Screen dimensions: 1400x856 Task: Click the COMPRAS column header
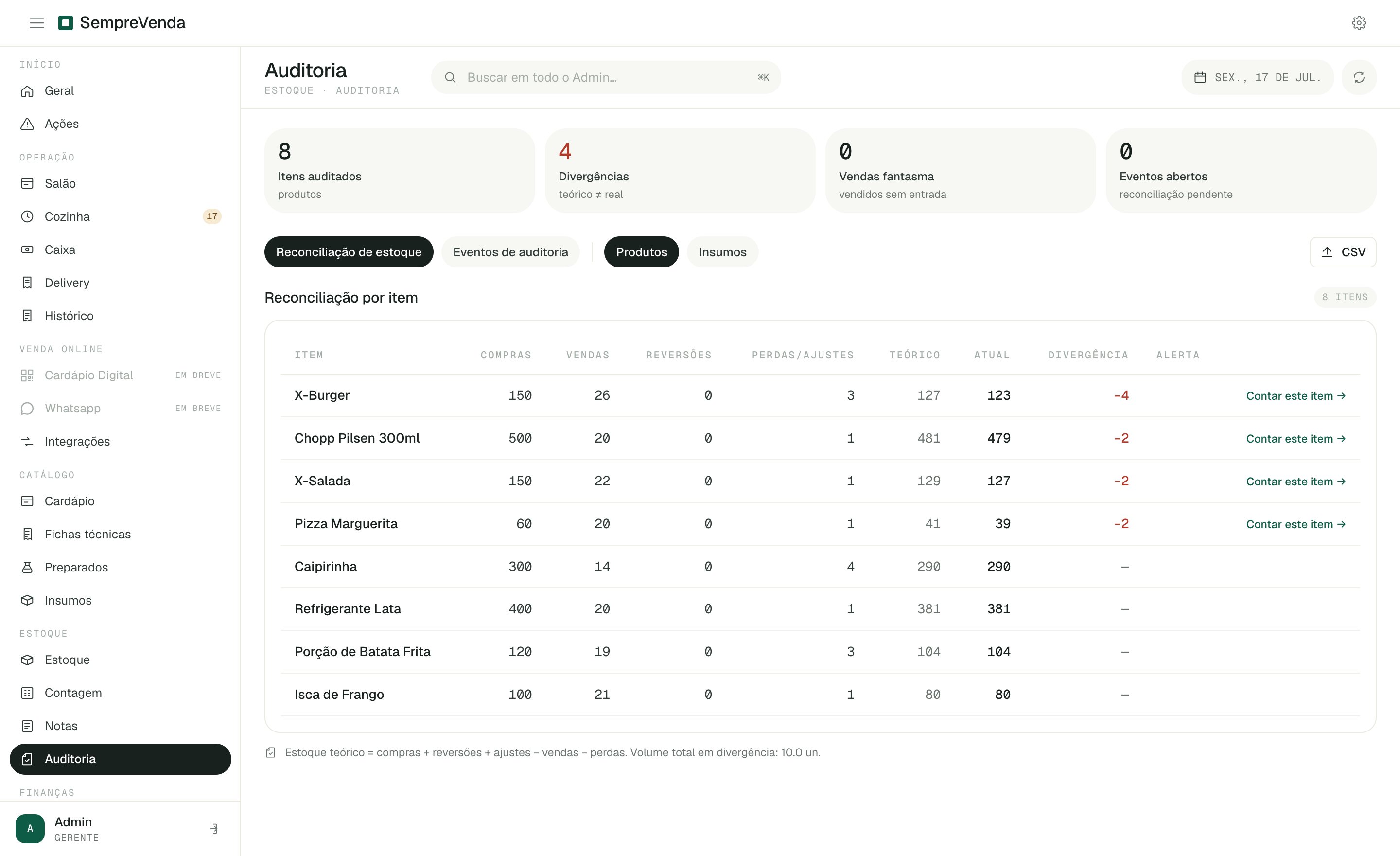pyautogui.click(x=506, y=355)
